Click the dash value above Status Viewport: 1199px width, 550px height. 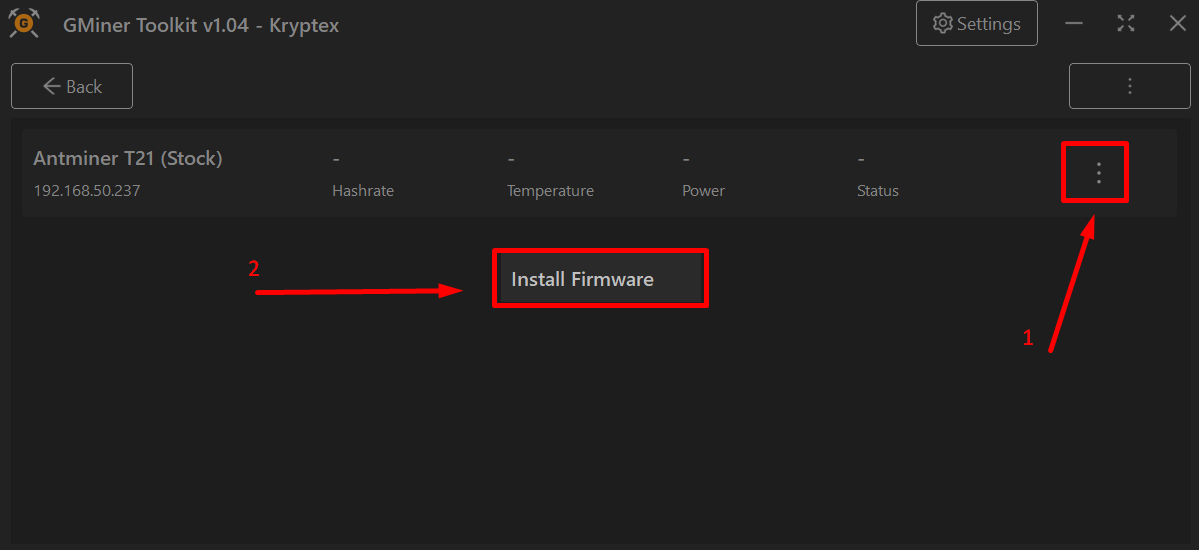[x=861, y=159]
